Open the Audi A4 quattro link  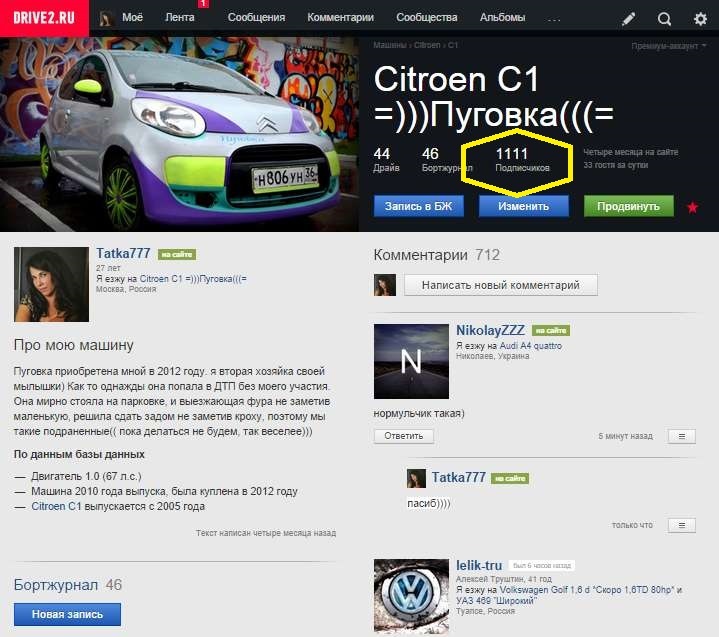pos(531,346)
